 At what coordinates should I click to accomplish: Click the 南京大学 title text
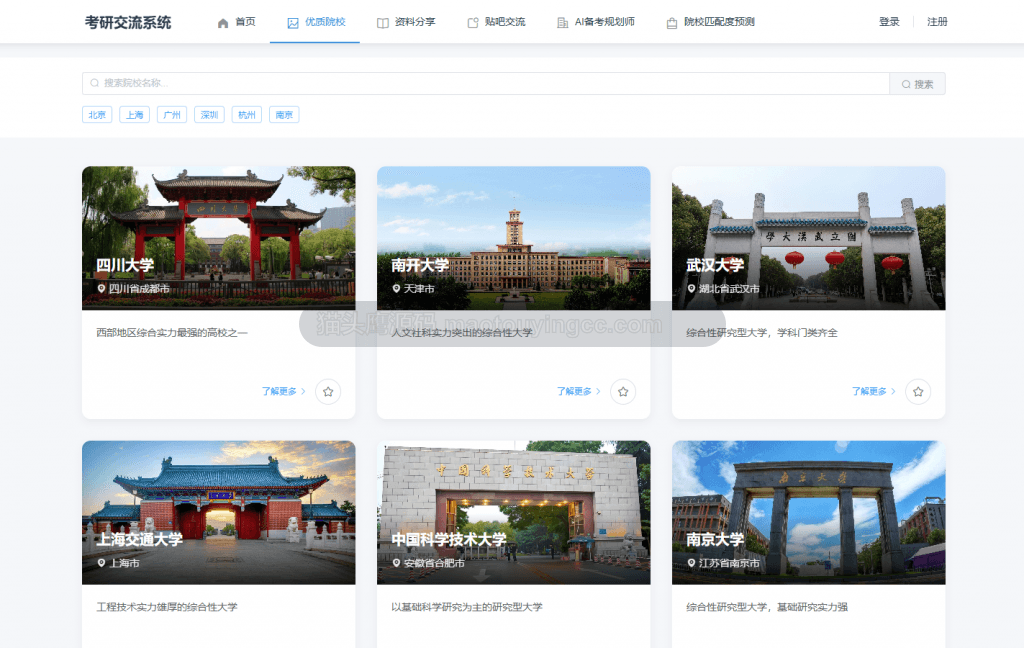pyautogui.click(x=715, y=540)
